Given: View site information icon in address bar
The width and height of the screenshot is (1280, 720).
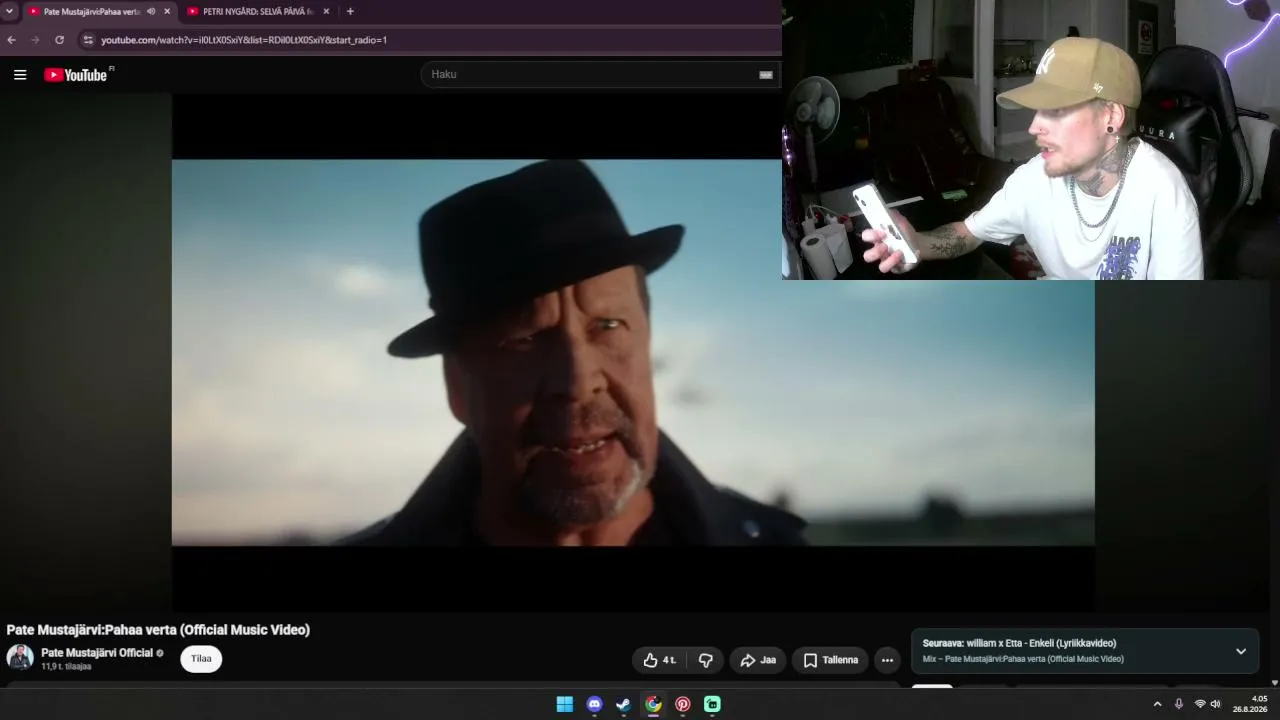Looking at the screenshot, I should tap(88, 40).
